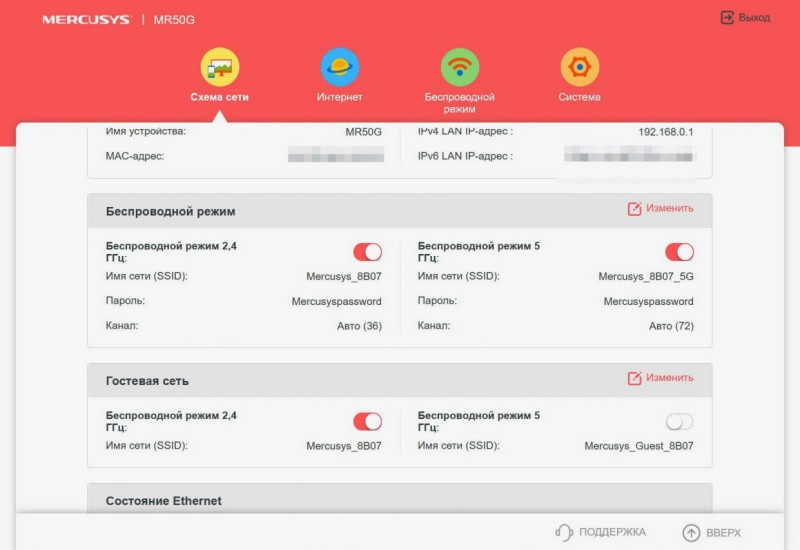800x550 pixels.
Task: Disable the 2.4 GHz wireless toggle in Беспроводной режим
Action: pos(367,252)
